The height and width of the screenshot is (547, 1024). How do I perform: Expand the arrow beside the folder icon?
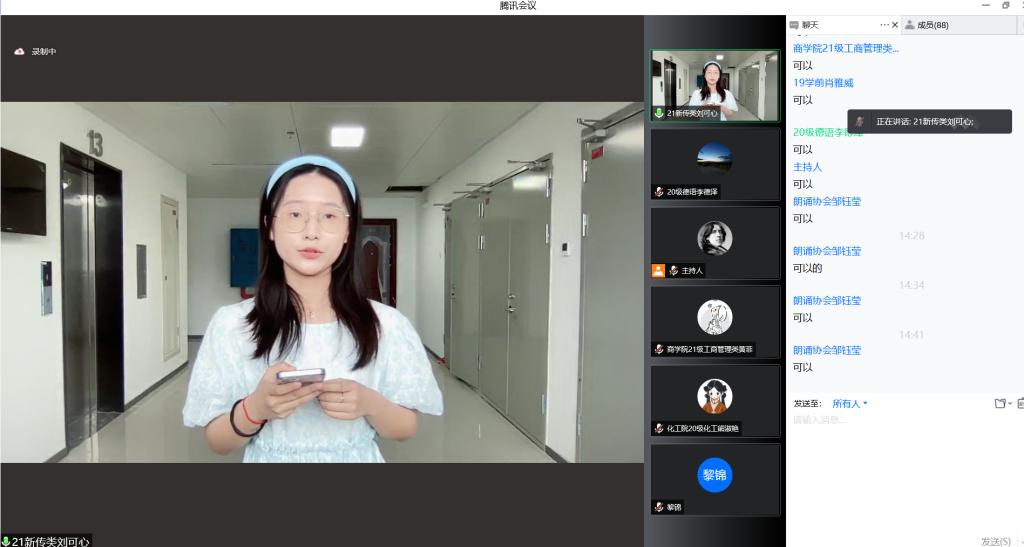[1010, 404]
